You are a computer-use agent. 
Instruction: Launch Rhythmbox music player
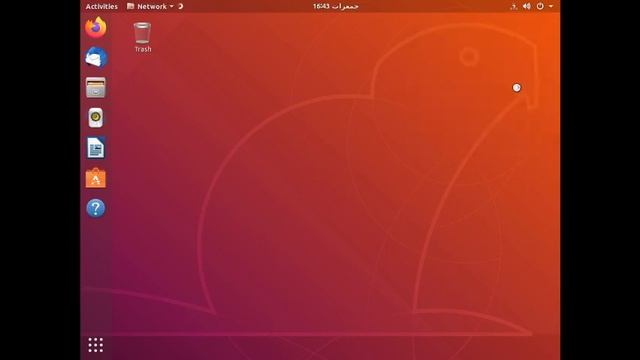pyautogui.click(x=96, y=118)
